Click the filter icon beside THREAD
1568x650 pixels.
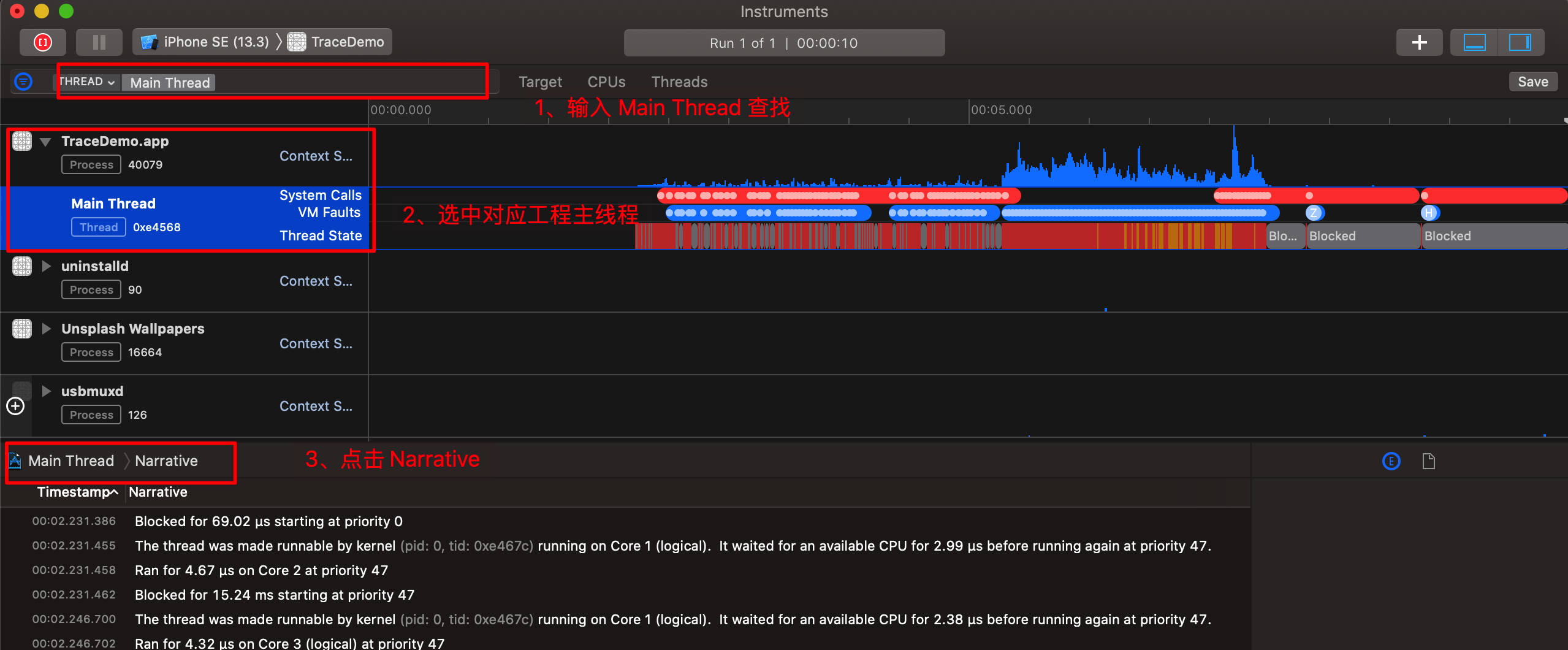[23, 82]
